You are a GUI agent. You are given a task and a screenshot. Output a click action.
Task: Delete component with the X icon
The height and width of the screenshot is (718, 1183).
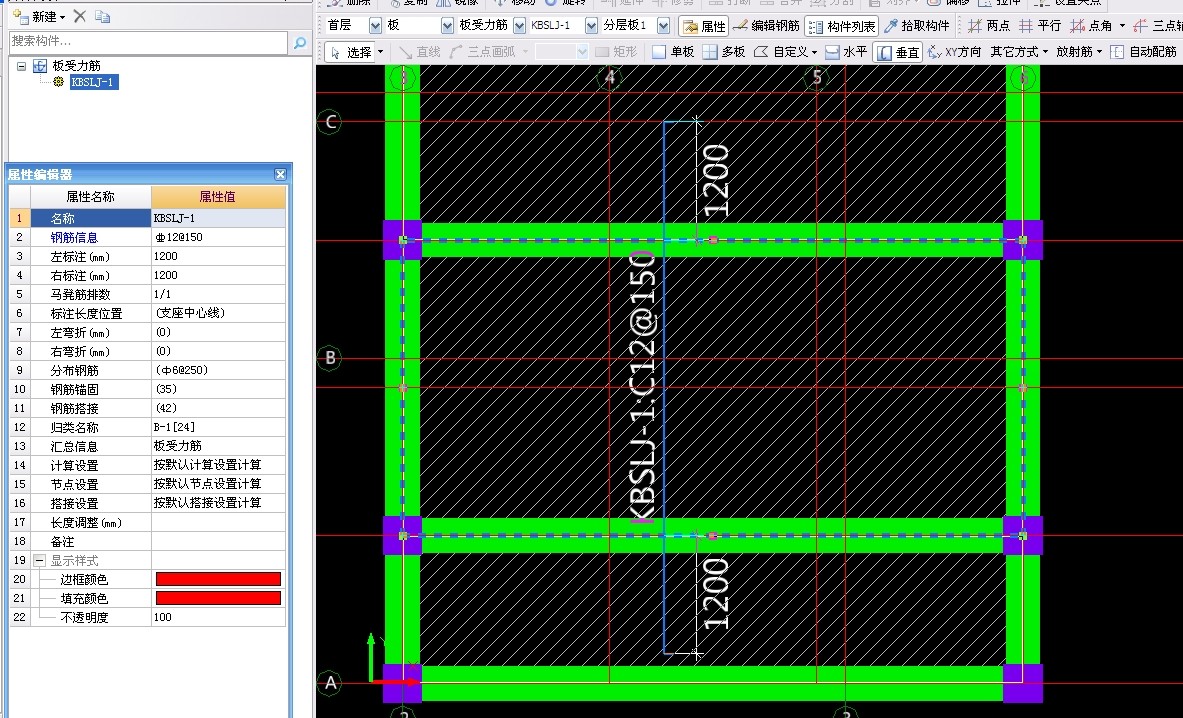pyautogui.click(x=80, y=16)
